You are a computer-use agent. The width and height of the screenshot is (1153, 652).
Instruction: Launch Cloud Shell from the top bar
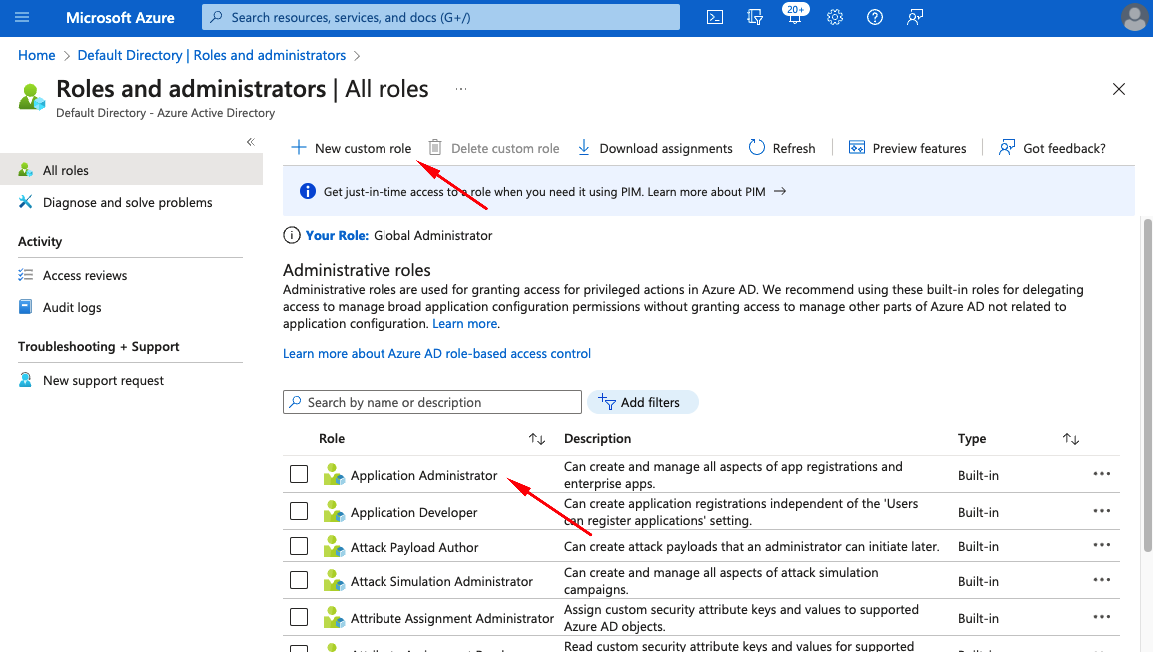tap(715, 17)
